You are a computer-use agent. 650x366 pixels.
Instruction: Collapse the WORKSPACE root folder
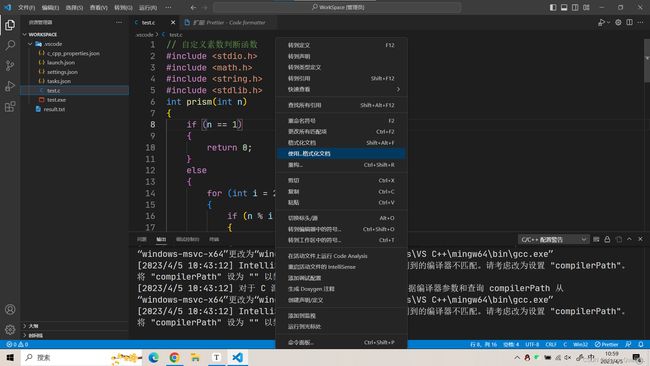(x=25, y=34)
